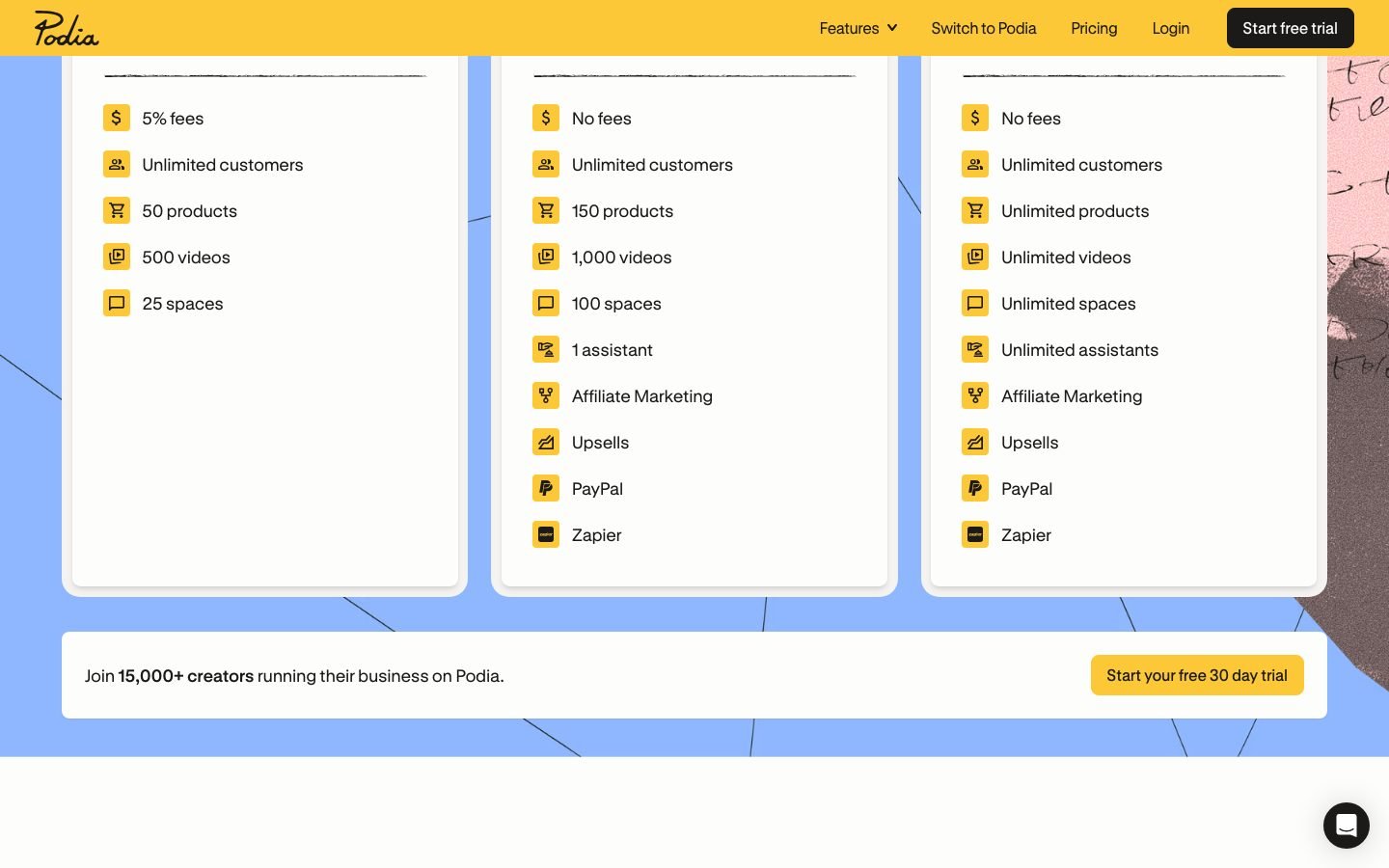The width and height of the screenshot is (1389, 868).
Task: Click the cart icon beside 150 products
Action: [x=546, y=210]
